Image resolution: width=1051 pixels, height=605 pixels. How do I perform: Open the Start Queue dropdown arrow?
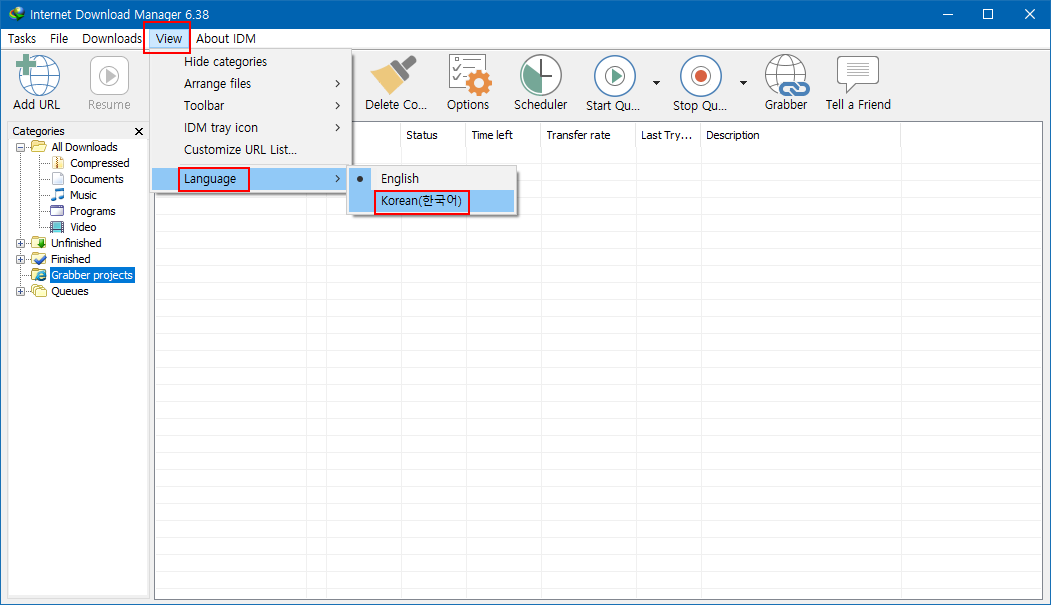(x=656, y=83)
